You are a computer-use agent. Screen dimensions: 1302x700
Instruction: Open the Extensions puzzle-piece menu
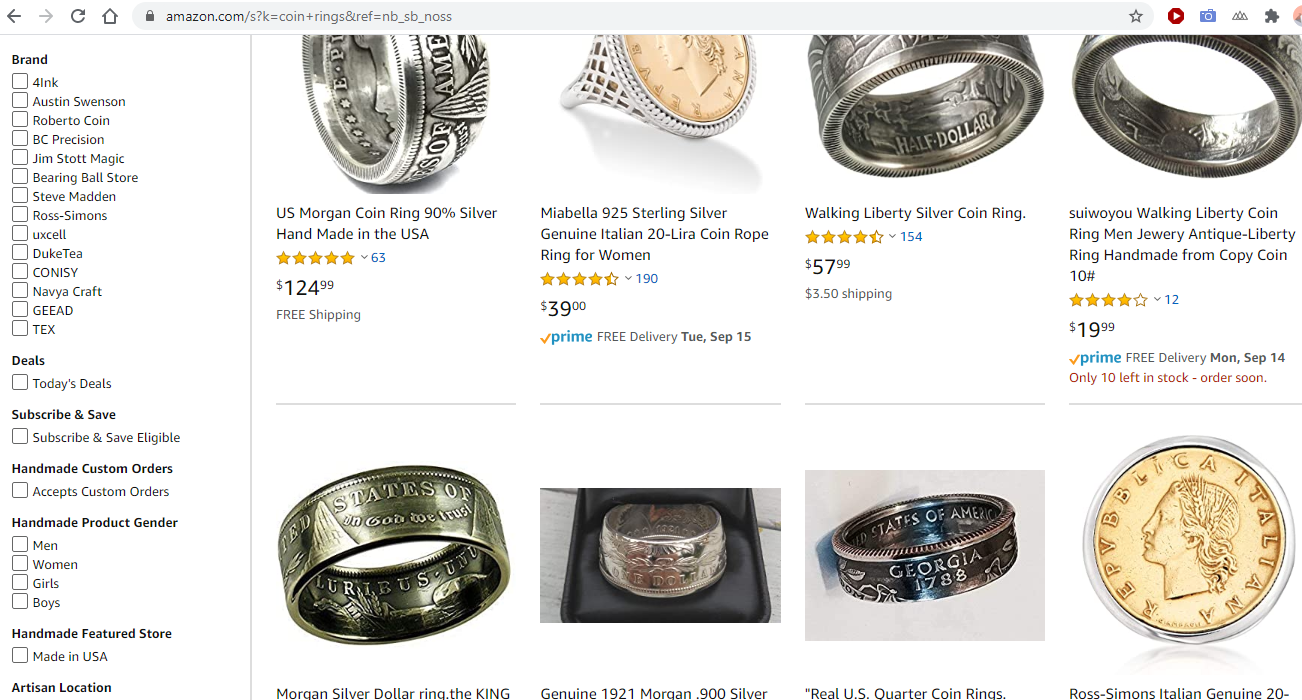pos(1272,16)
